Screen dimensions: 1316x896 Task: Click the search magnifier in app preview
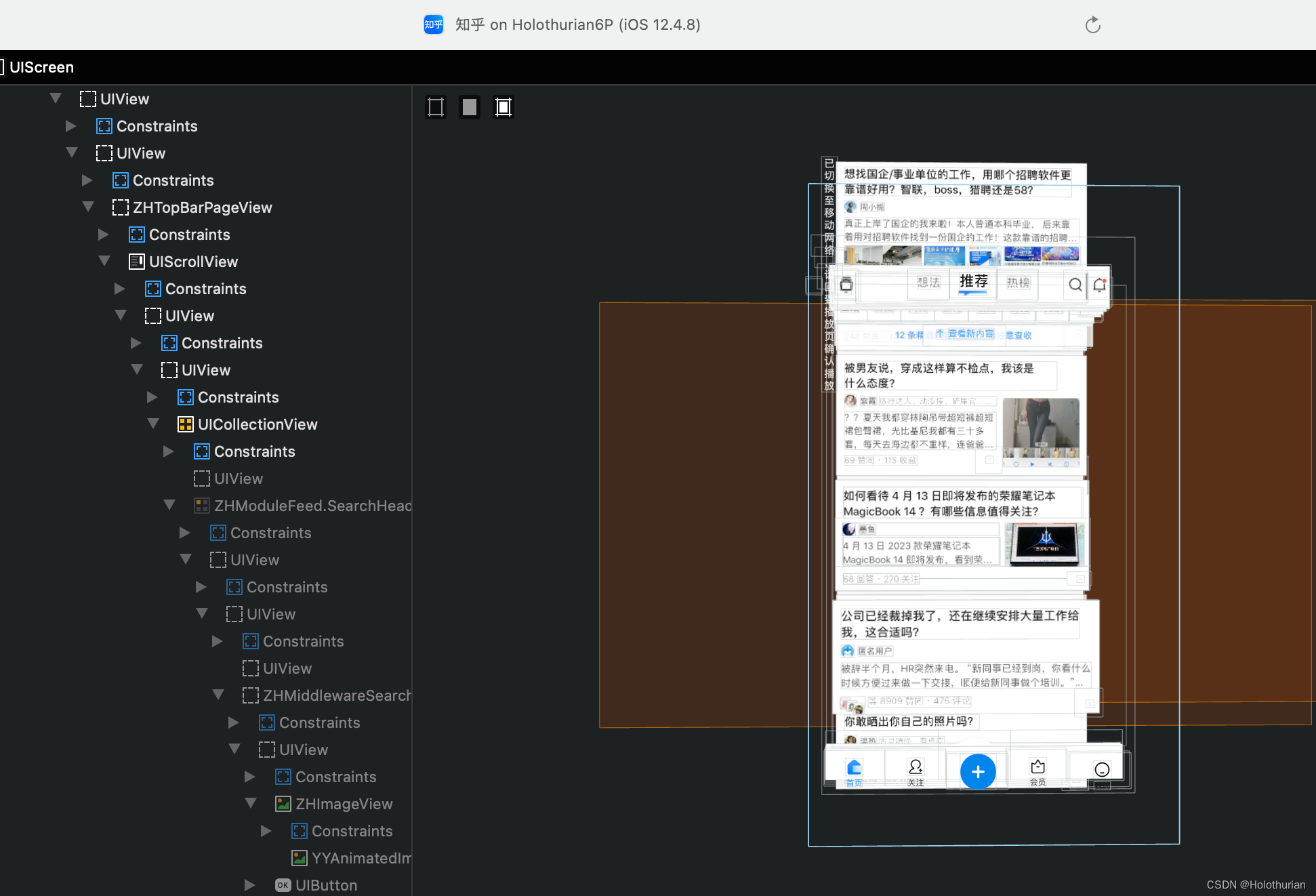pyautogui.click(x=1075, y=285)
